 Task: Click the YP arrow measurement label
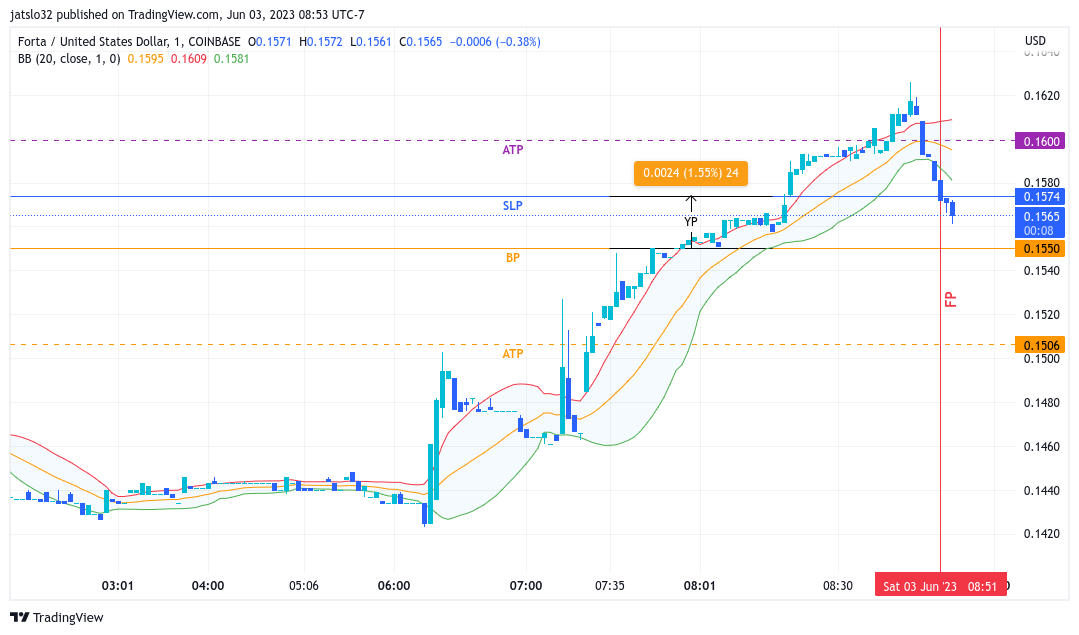[x=691, y=222]
